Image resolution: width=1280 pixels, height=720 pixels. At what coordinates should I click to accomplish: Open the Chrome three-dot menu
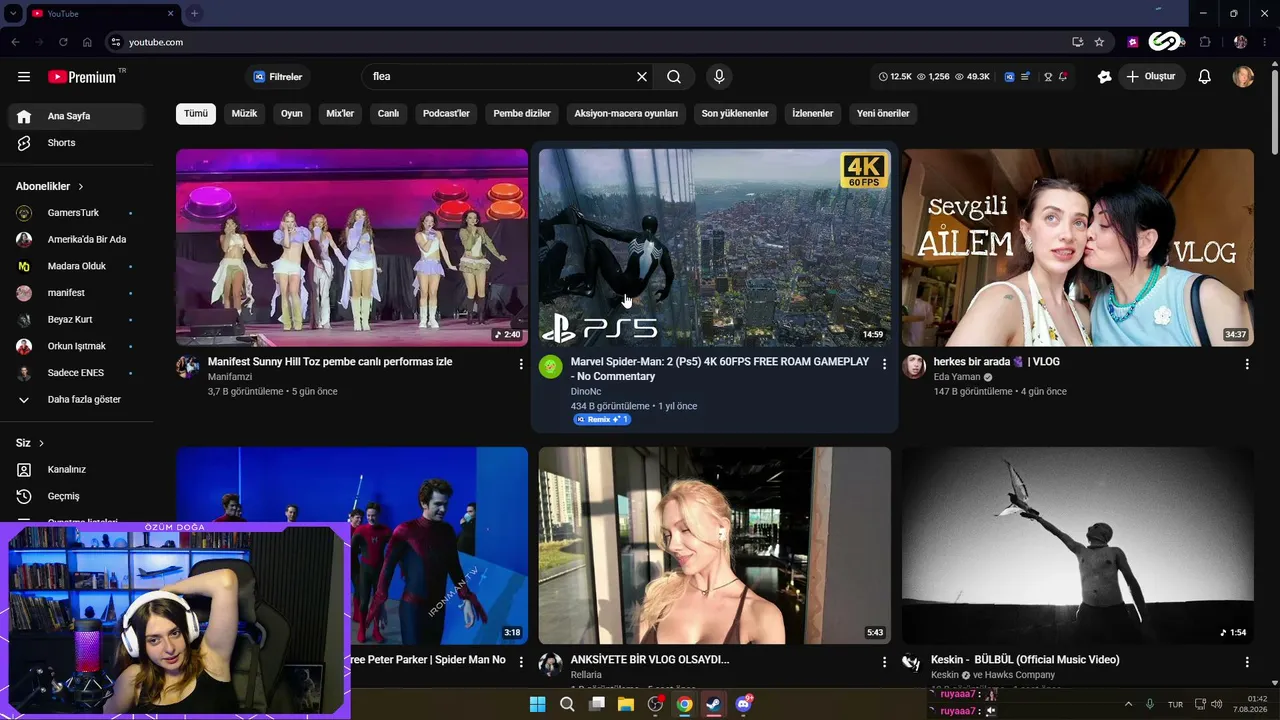(1265, 42)
